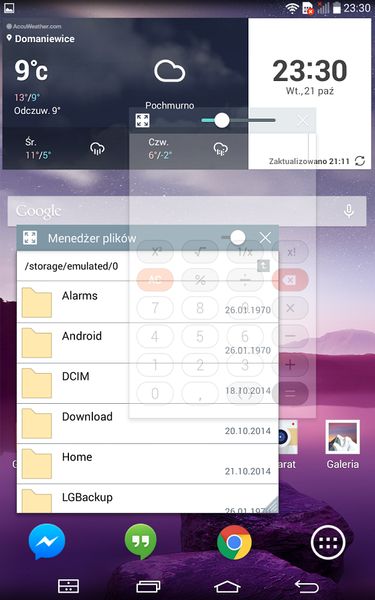Open Hangouts app from the dock
The image size is (375, 600).
point(140,541)
